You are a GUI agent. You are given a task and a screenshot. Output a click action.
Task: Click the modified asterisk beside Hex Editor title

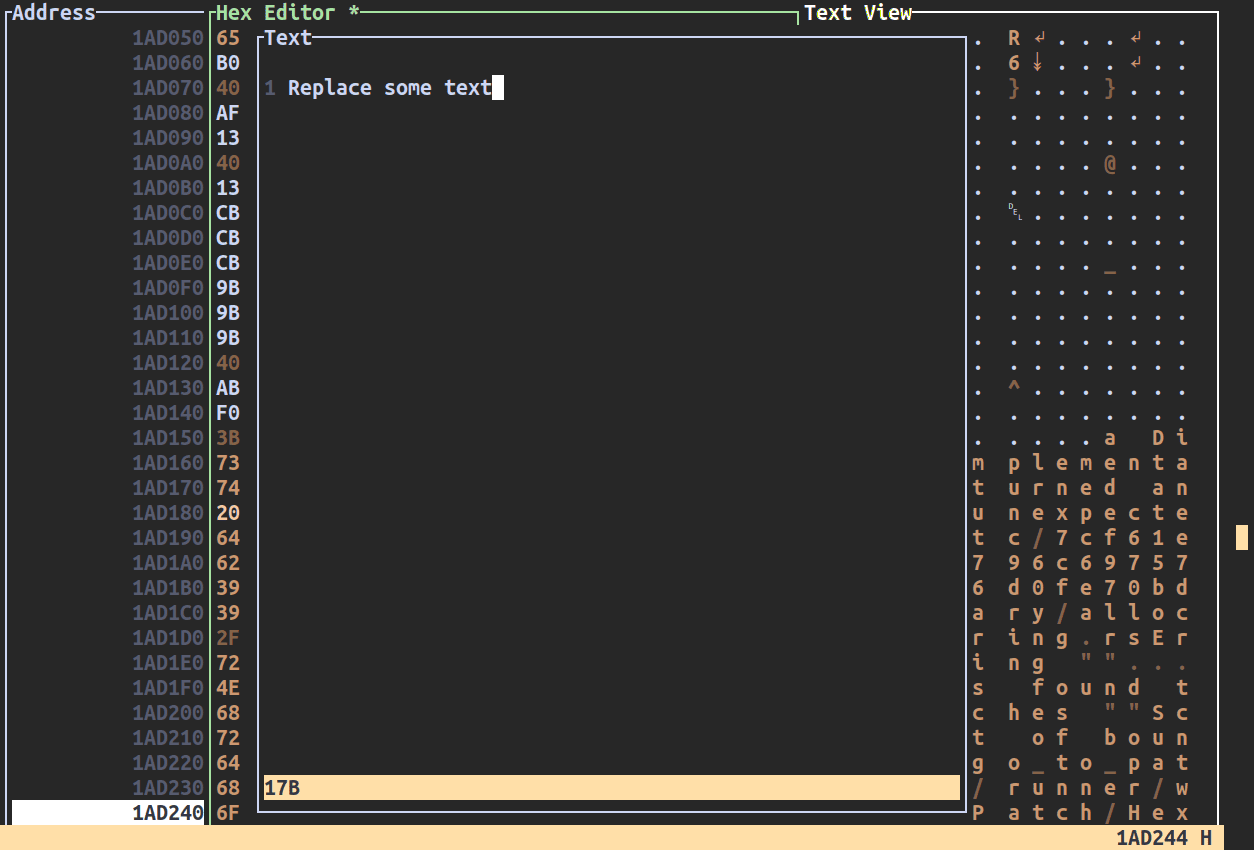click(353, 13)
